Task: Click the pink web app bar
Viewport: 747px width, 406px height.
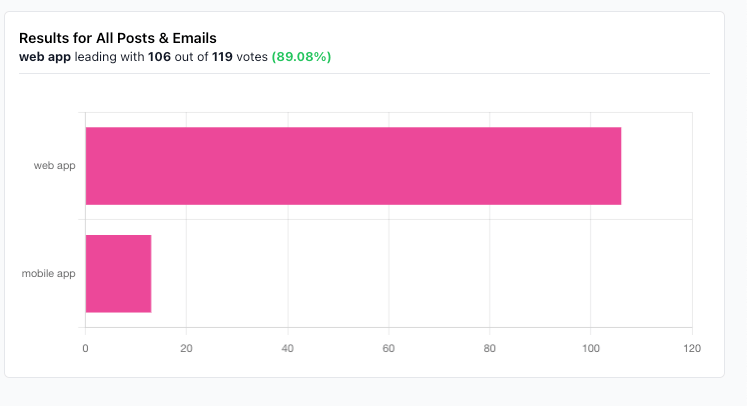Action: click(x=353, y=166)
